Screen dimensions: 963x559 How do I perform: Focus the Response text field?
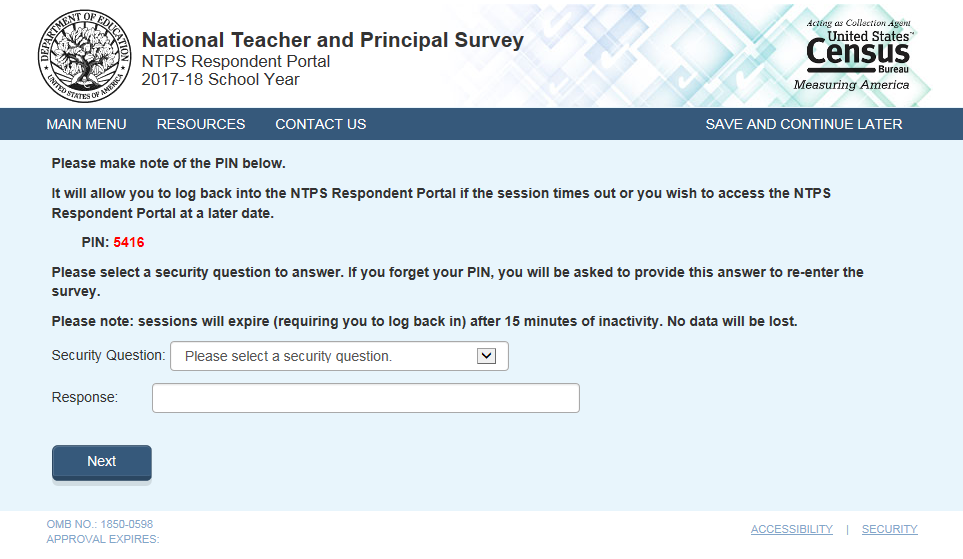coord(365,398)
